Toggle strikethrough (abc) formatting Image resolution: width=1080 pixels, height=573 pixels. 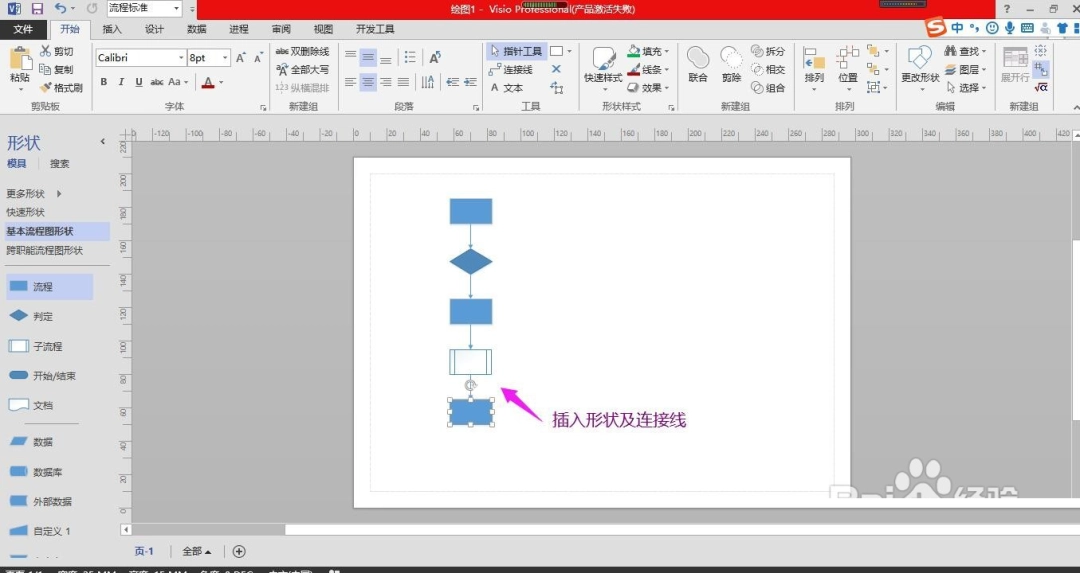[x=156, y=82]
